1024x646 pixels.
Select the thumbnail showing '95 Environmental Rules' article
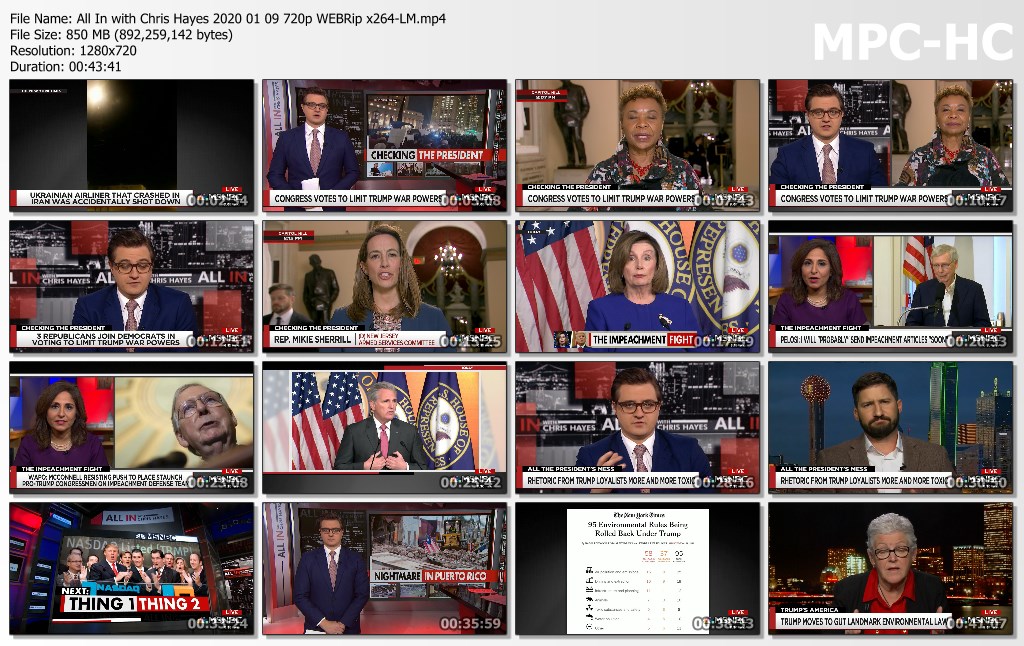tap(637, 569)
